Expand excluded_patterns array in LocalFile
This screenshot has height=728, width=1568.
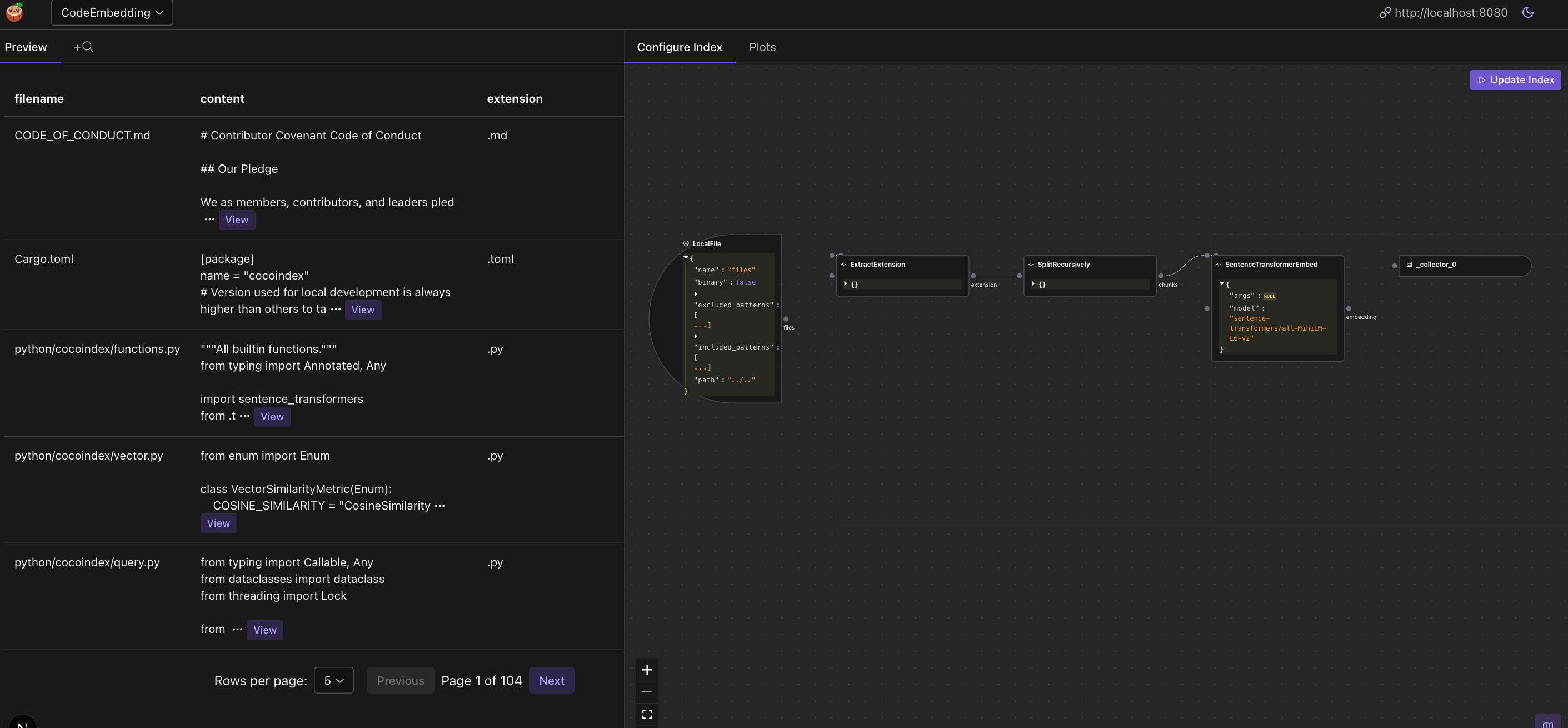[x=695, y=294]
